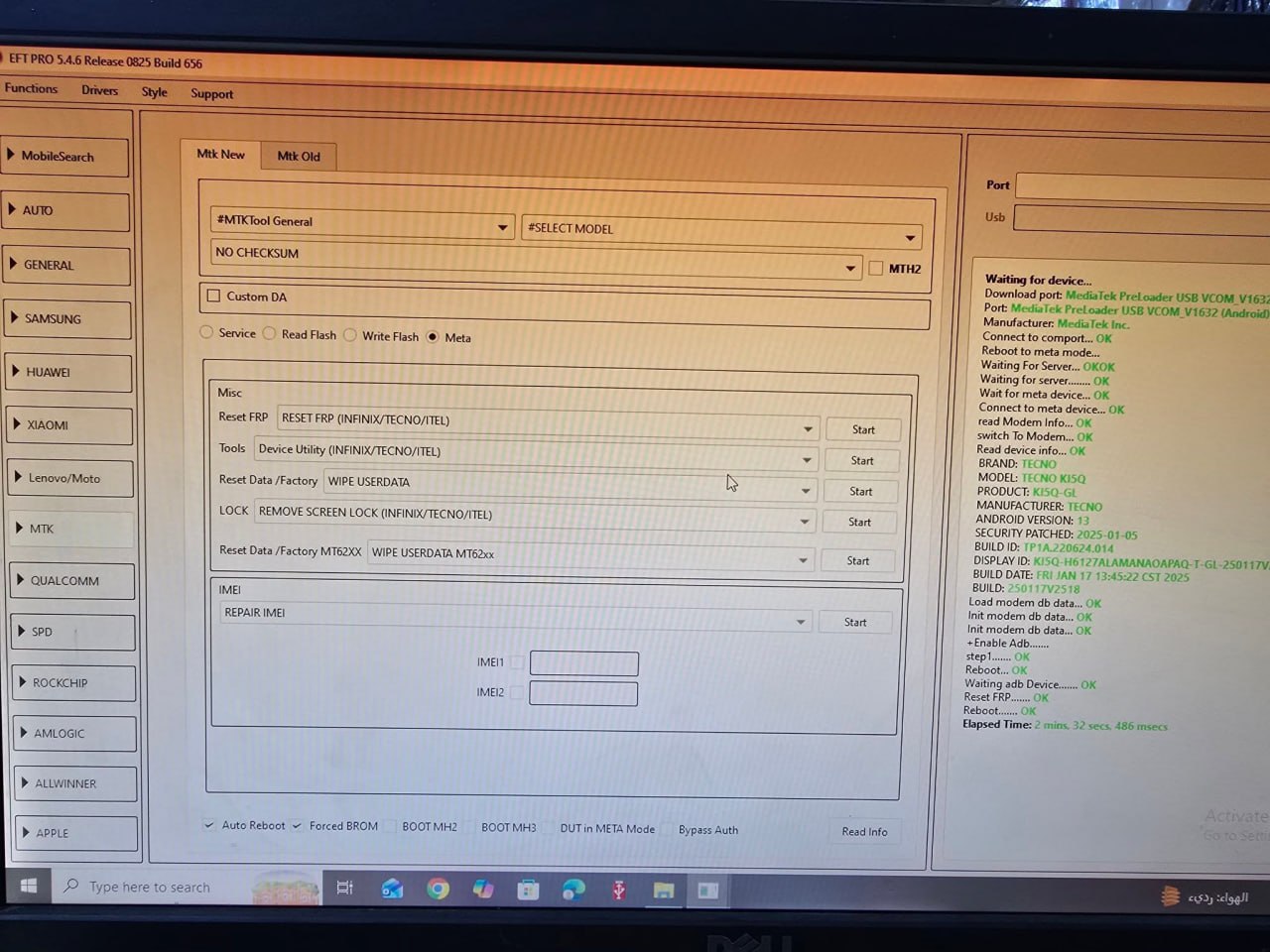Switch to the Mtk Old tab
The width and height of the screenshot is (1270, 952).
pyautogui.click(x=299, y=156)
